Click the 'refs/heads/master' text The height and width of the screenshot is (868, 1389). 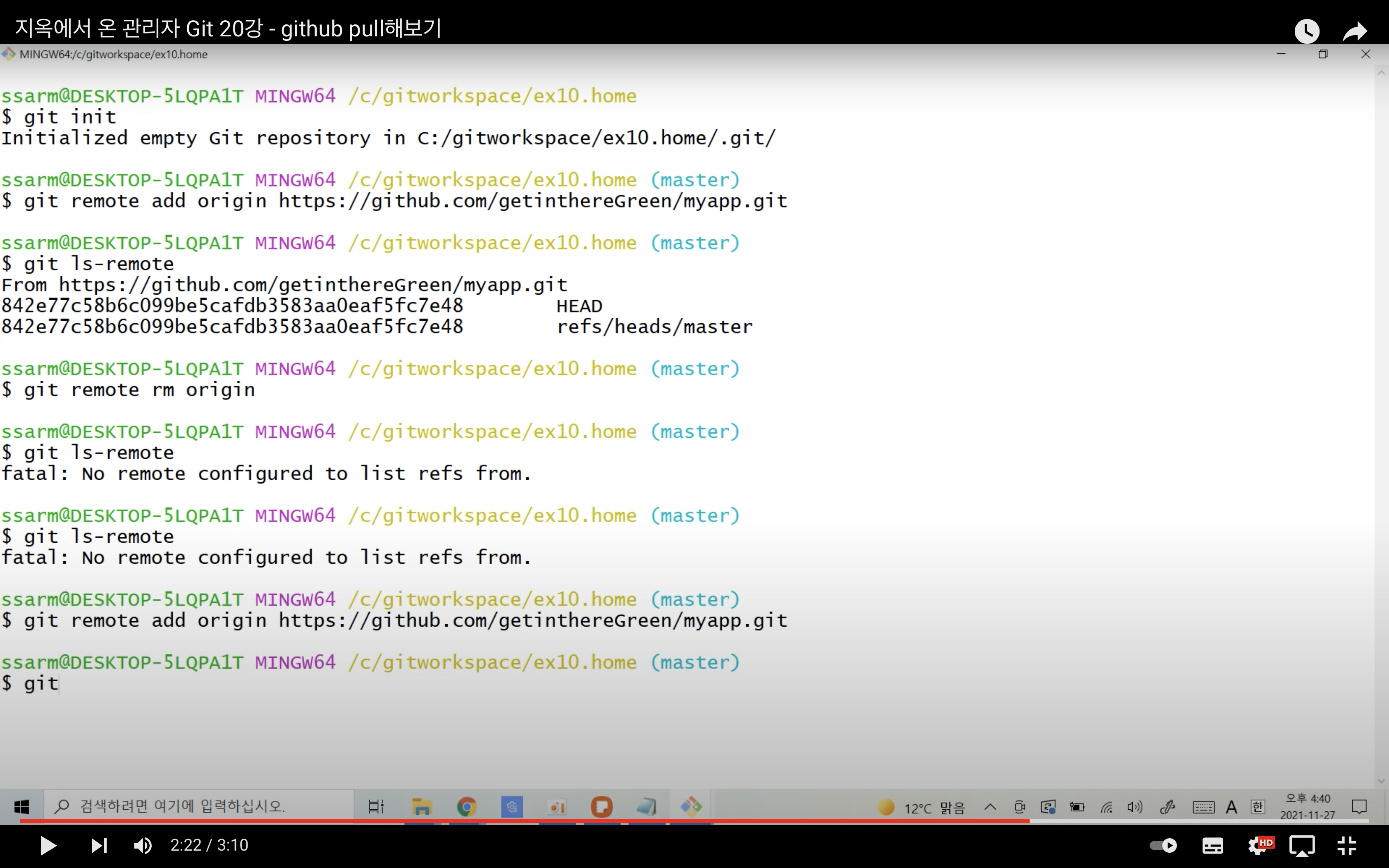tap(654, 327)
